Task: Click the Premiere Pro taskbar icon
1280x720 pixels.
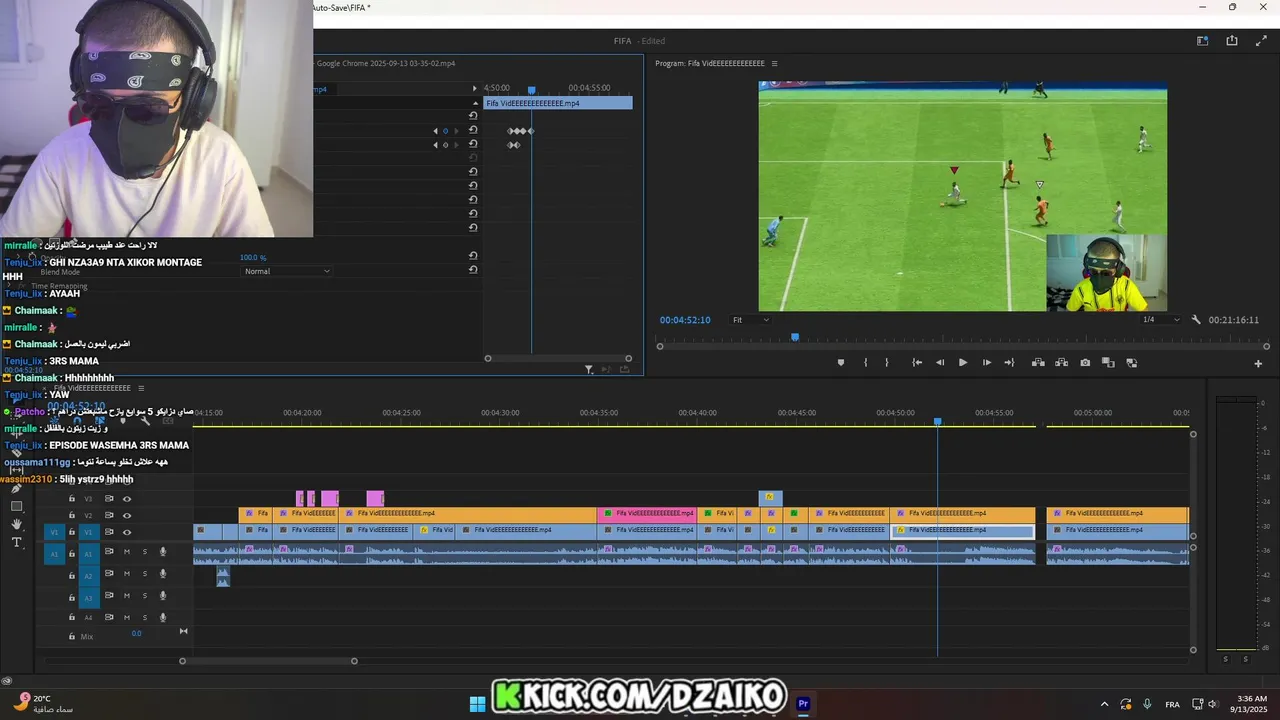Action: 803,704
